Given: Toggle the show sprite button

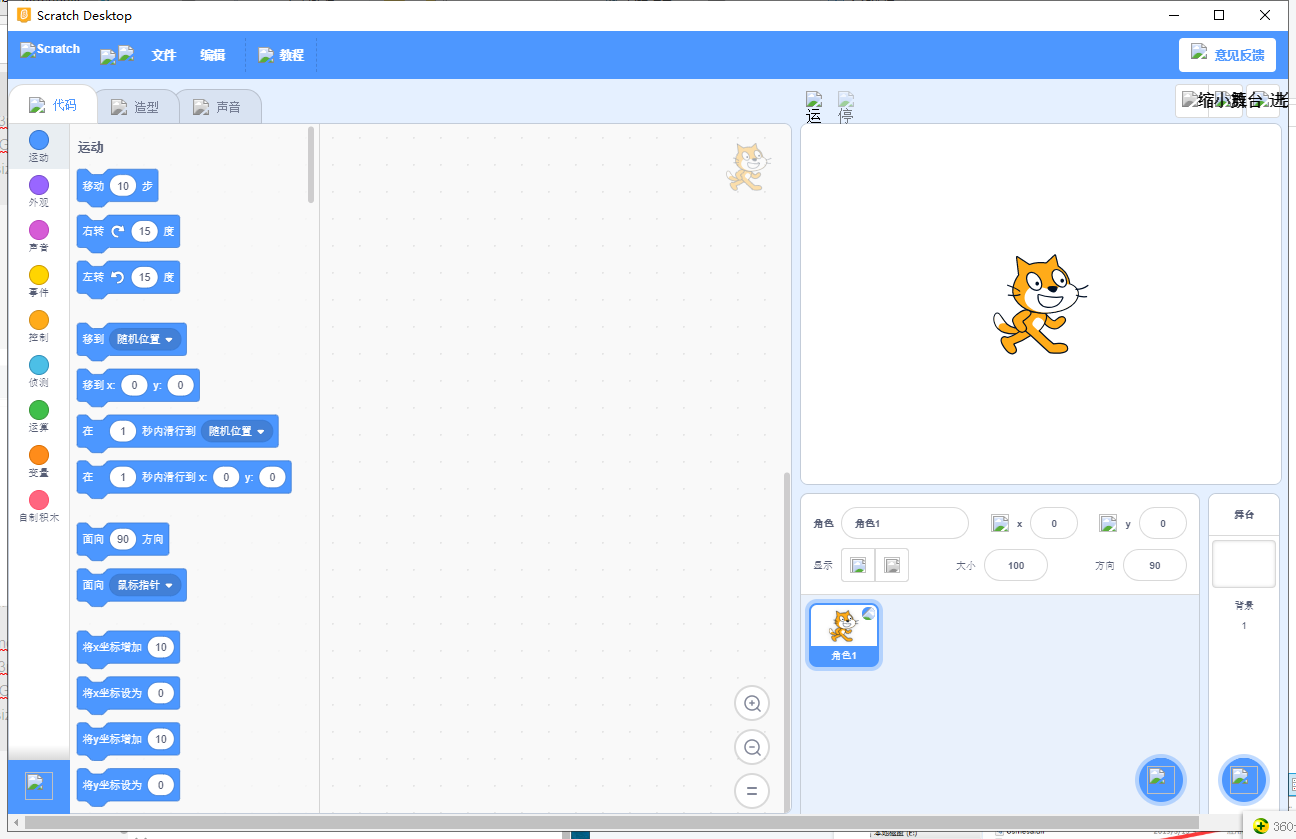Looking at the screenshot, I should tap(858, 565).
